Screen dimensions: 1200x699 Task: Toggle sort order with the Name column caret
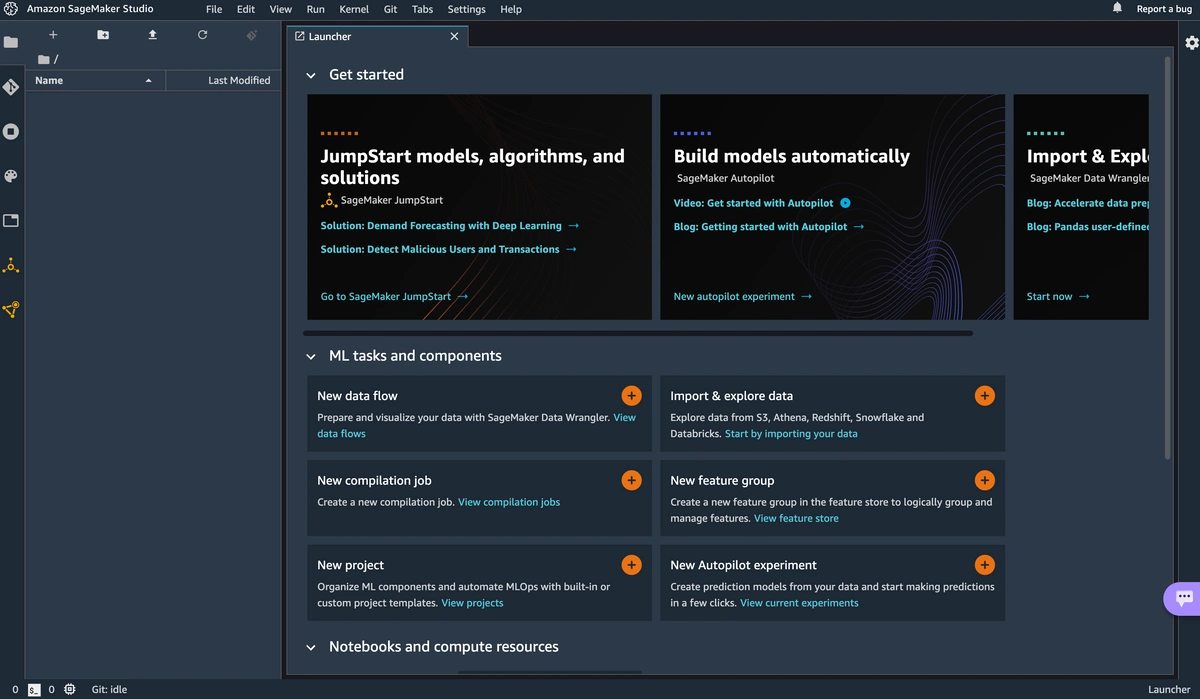coord(149,80)
